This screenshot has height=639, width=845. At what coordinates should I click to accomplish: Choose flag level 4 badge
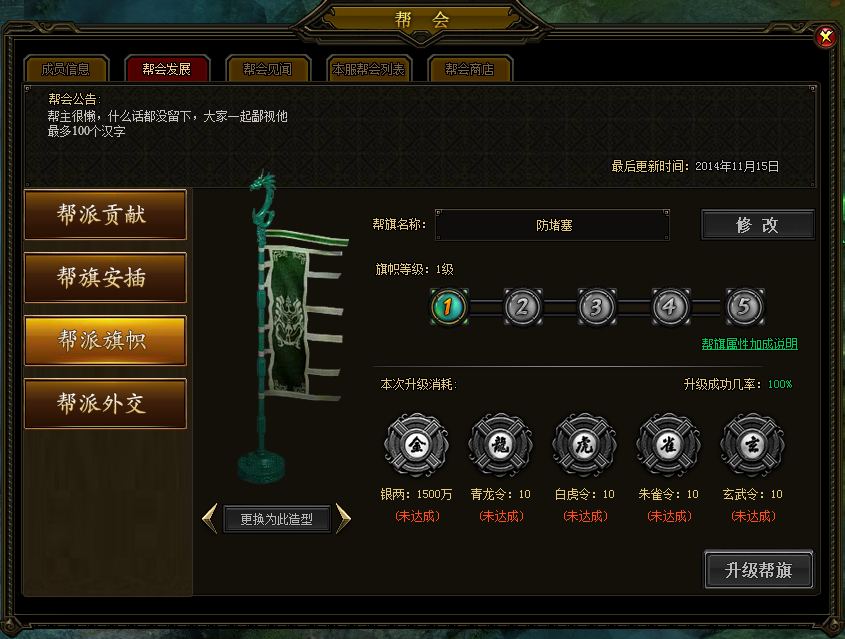point(670,307)
